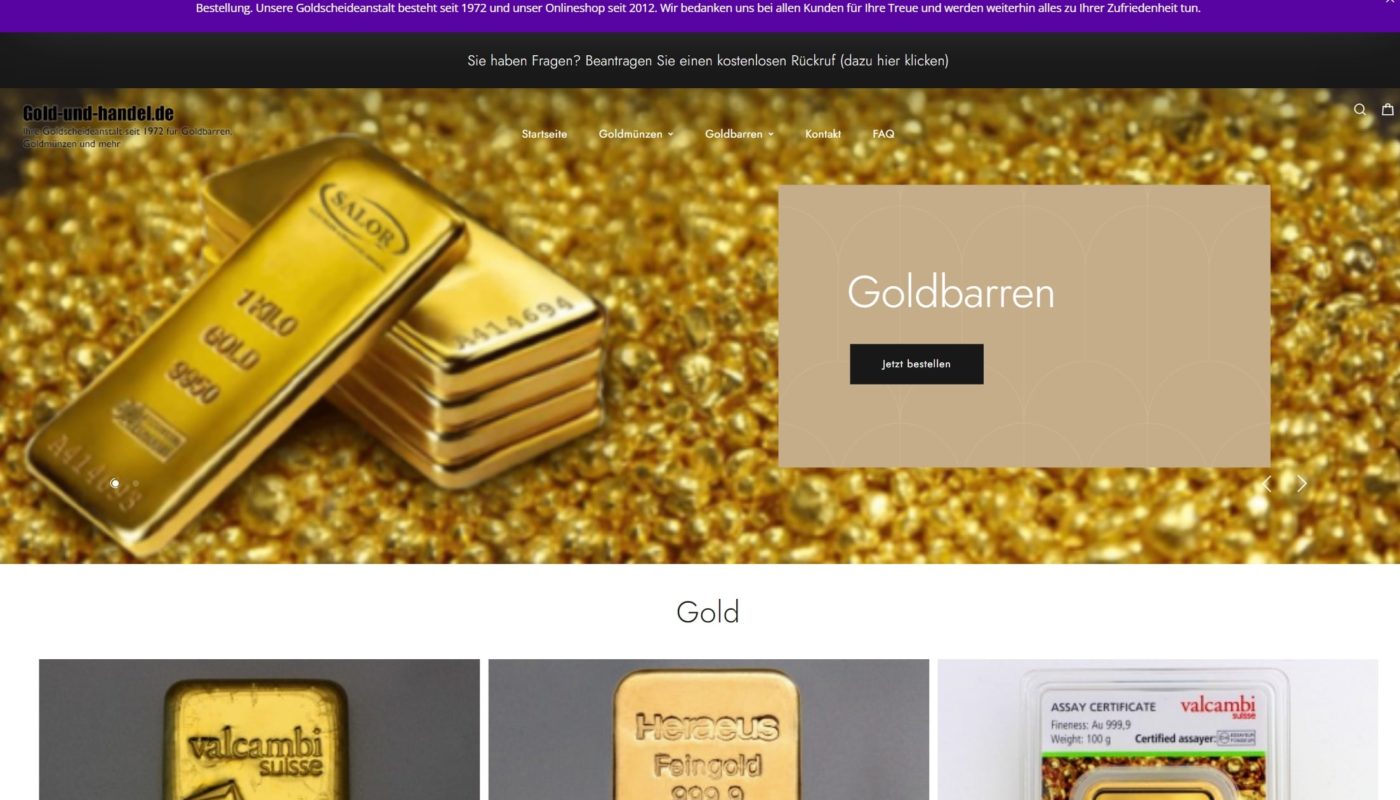Go to next slide with right arrow

[1302, 484]
